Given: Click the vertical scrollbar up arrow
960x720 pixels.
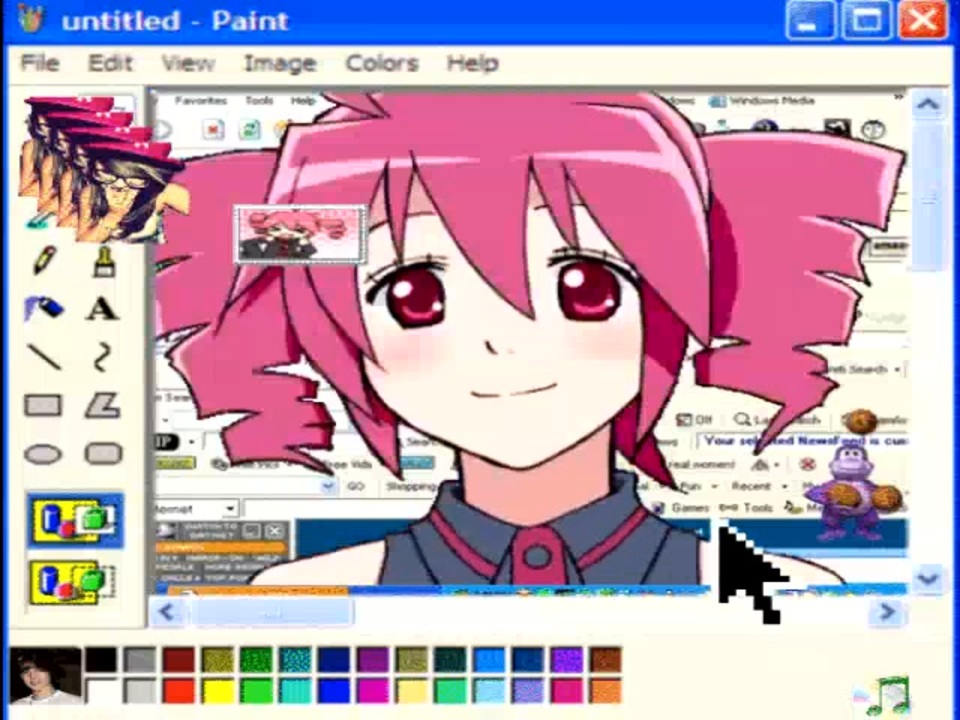Looking at the screenshot, I should click(928, 104).
